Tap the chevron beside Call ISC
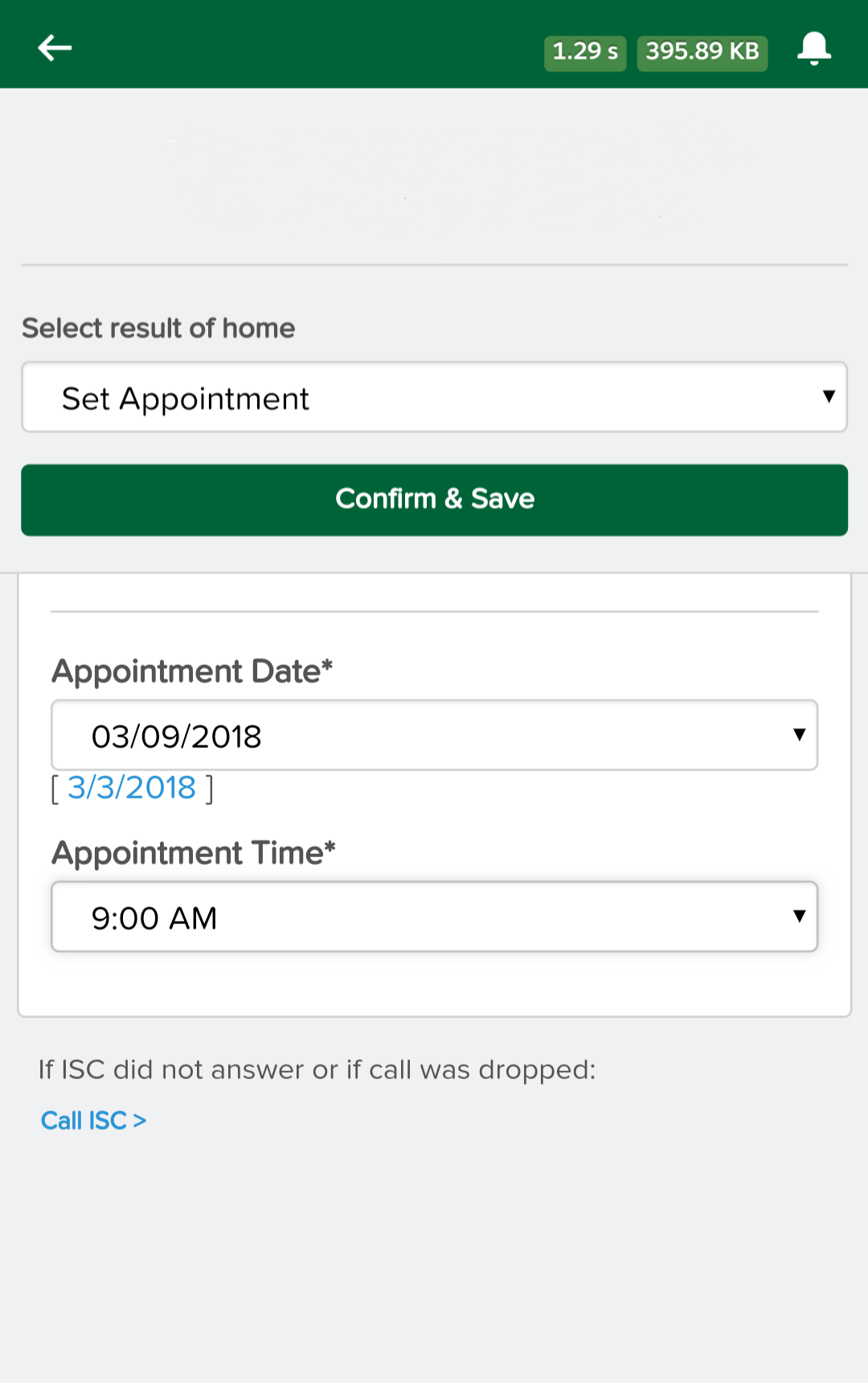Screen dimensions: 868x1383 140,1120
